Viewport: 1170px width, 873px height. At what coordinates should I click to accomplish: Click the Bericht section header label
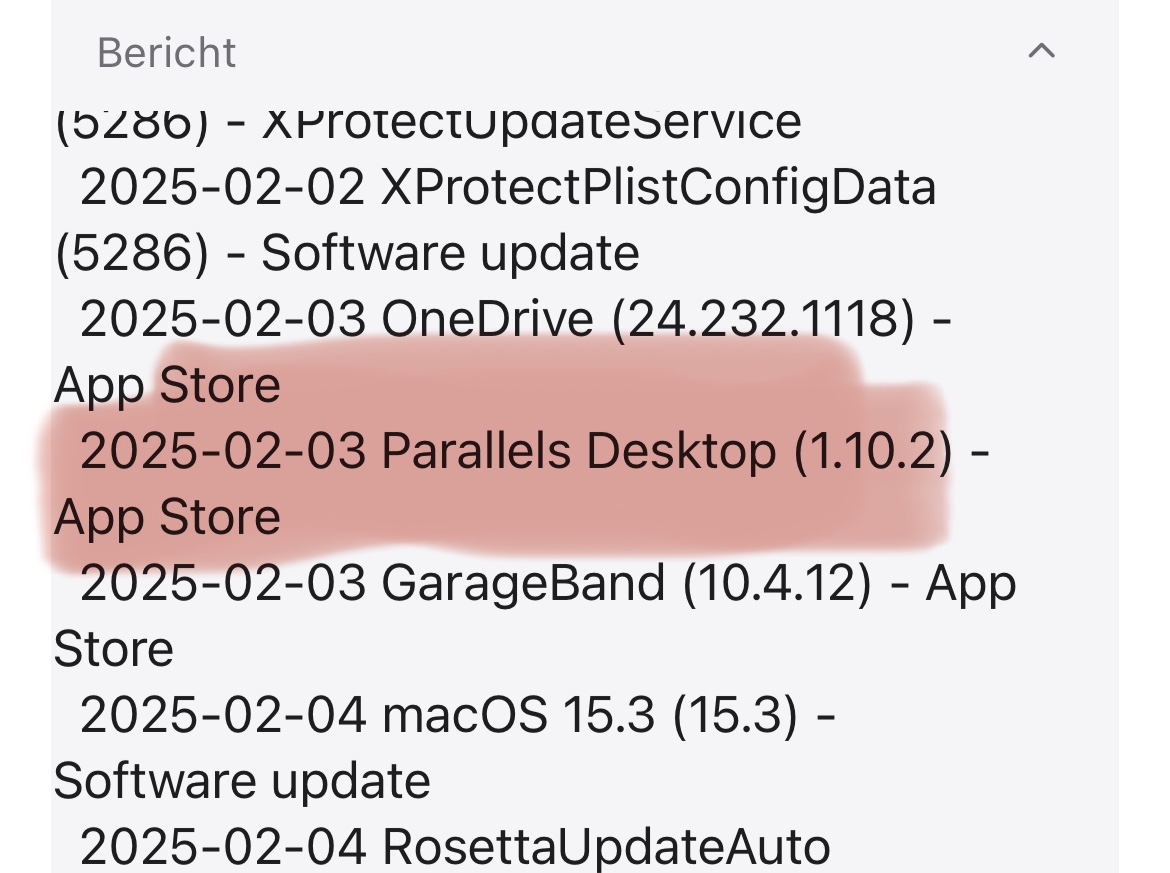(x=166, y=52)
